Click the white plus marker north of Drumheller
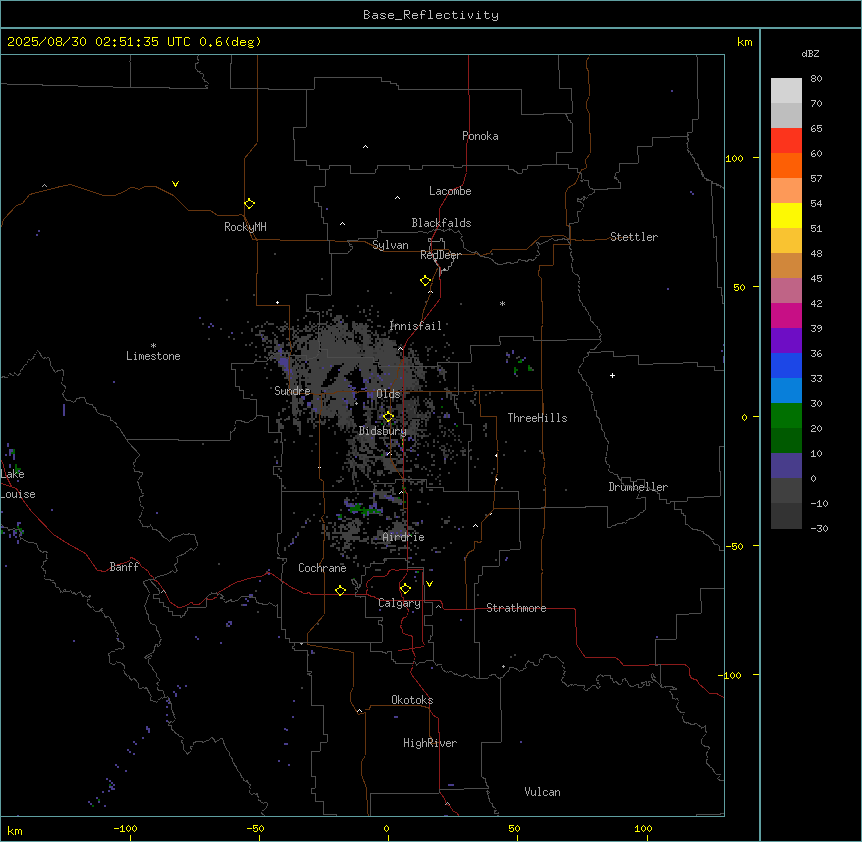The width and height of the screenshot is (862, 842). [x=612, y=375]
